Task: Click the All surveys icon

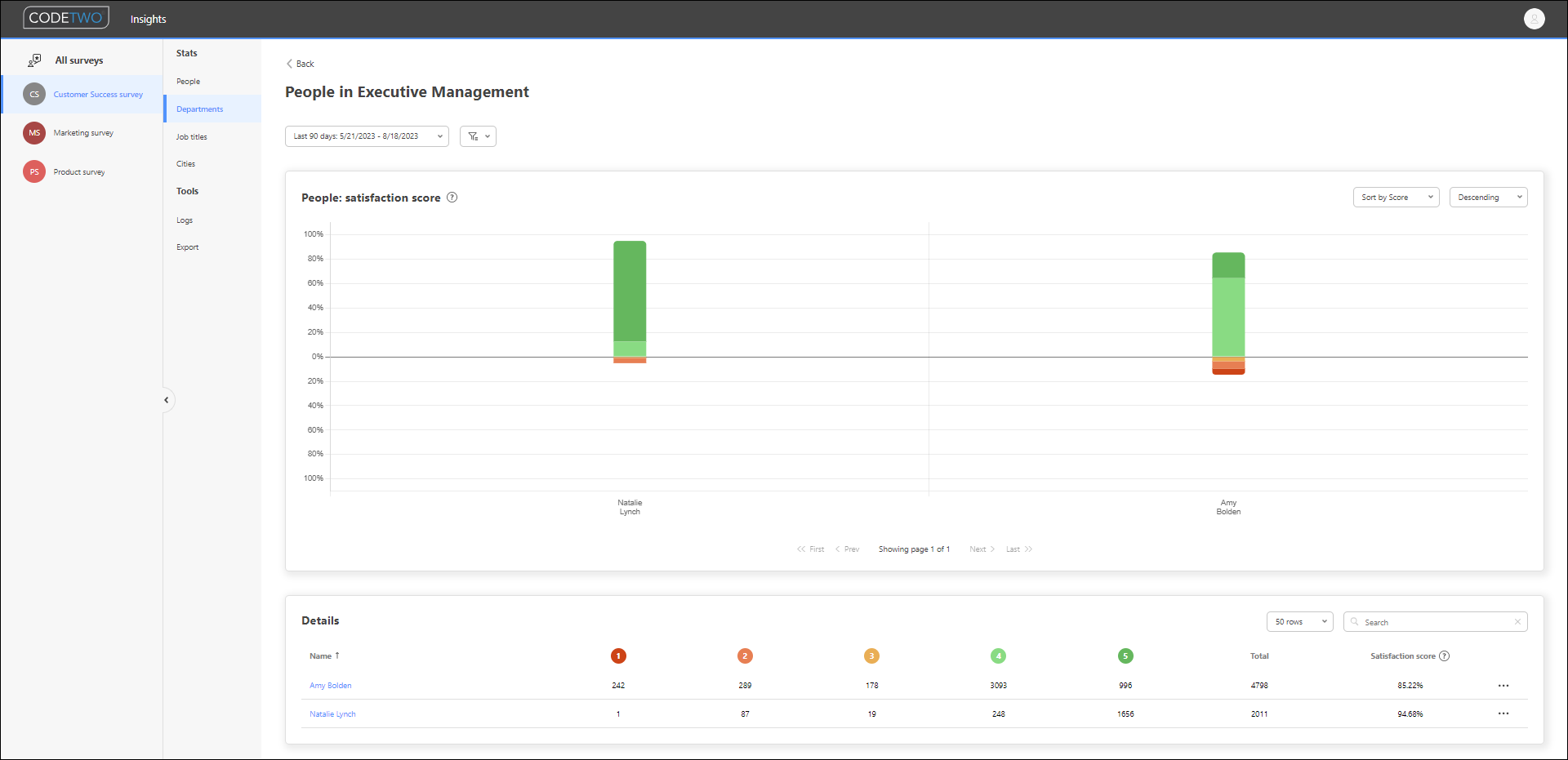Action: point(34,60)
